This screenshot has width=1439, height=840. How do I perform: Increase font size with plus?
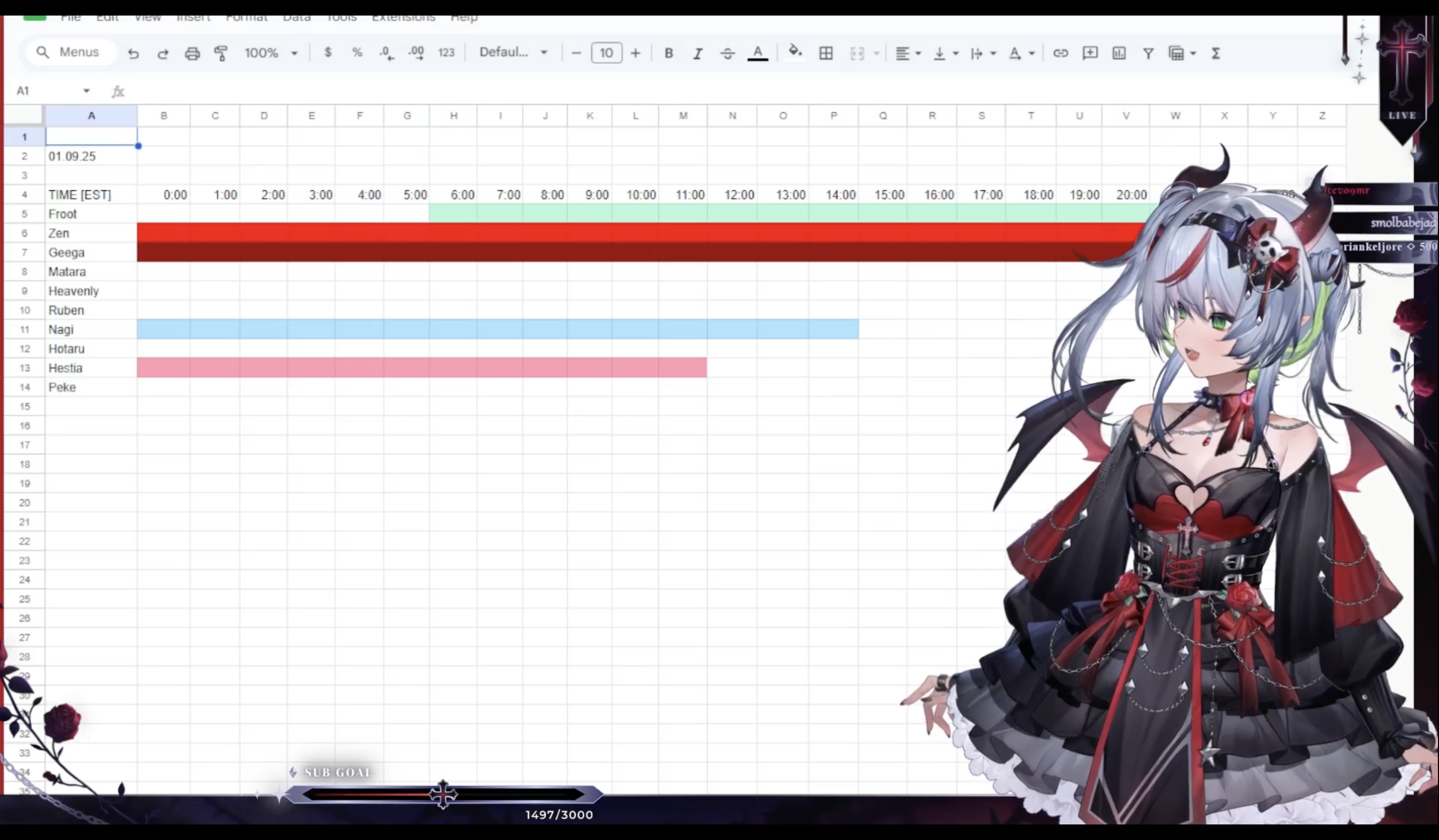tap(635, 53)
